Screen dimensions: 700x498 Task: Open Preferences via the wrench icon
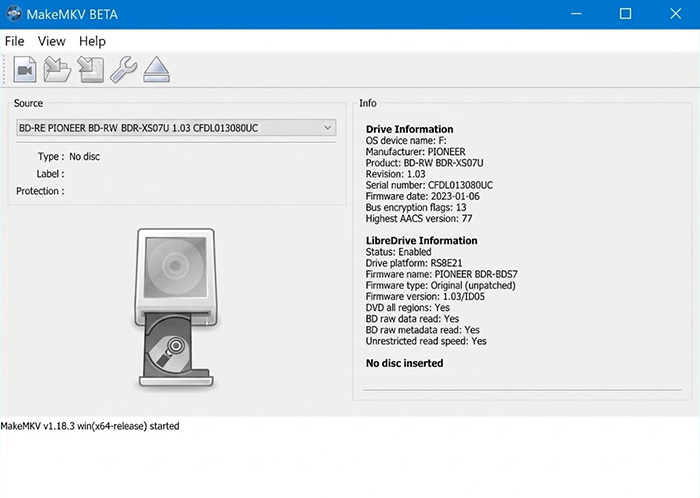point(124,69)
